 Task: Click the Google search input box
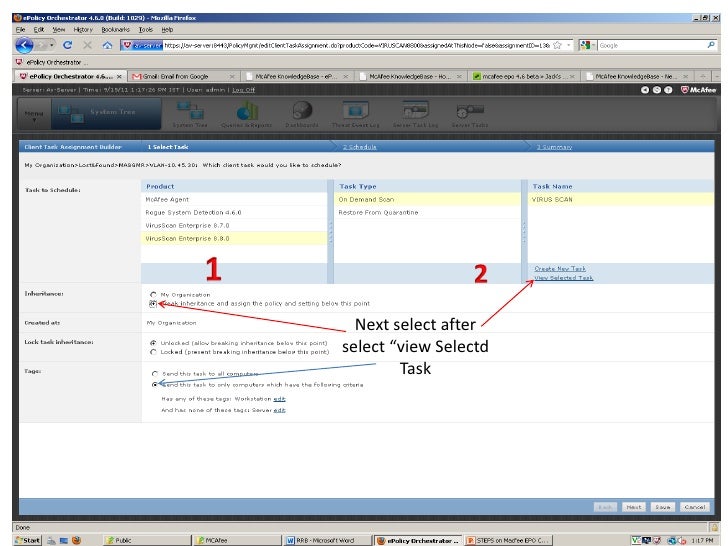(651, 45)
